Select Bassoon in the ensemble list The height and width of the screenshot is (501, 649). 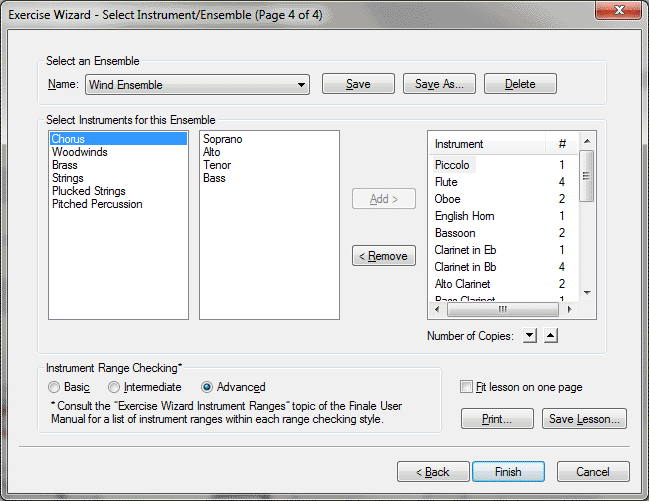tap(504, 233)
